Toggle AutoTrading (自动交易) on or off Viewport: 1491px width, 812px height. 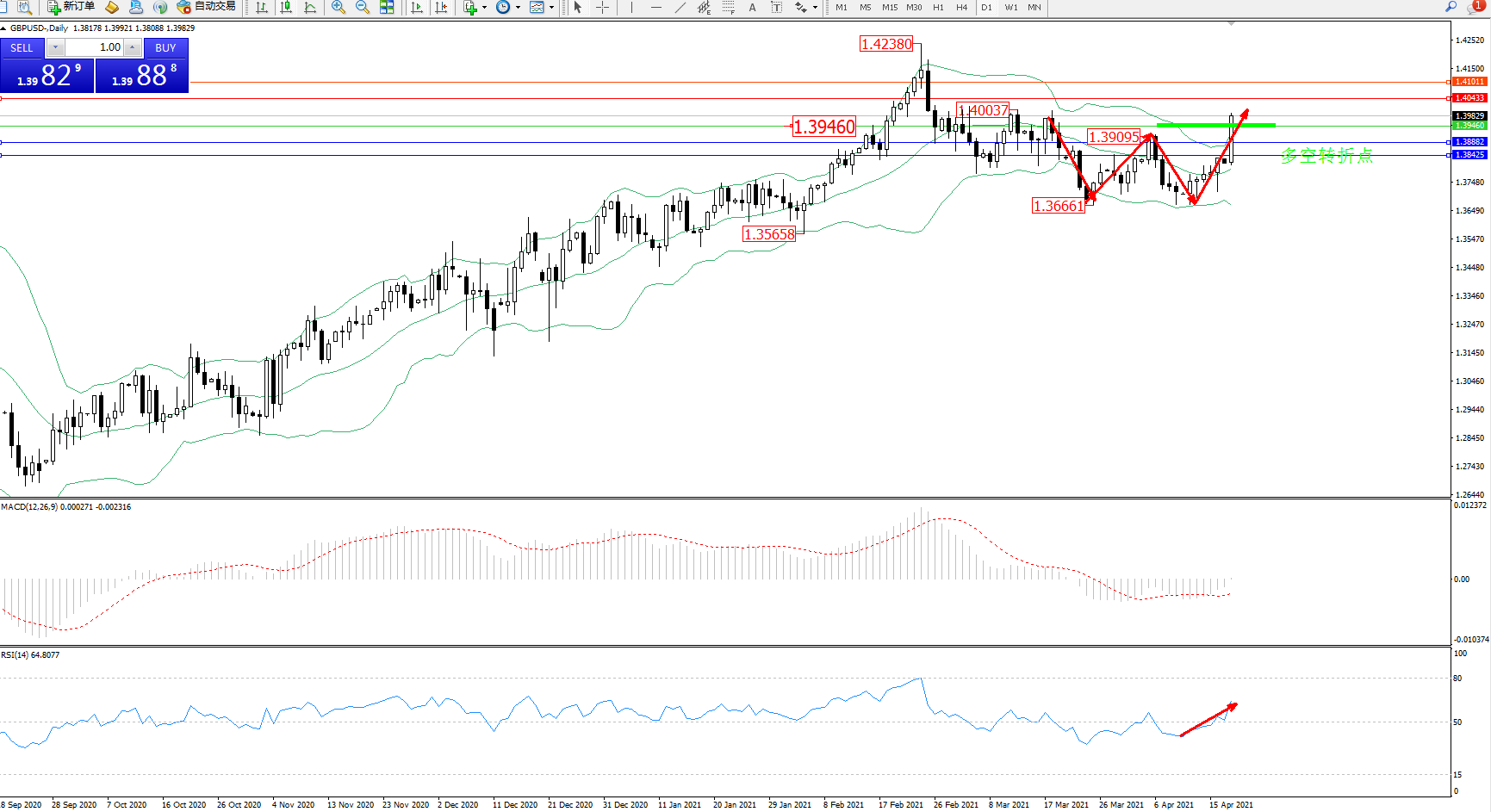pyautogui.click(x=206, y=7)
